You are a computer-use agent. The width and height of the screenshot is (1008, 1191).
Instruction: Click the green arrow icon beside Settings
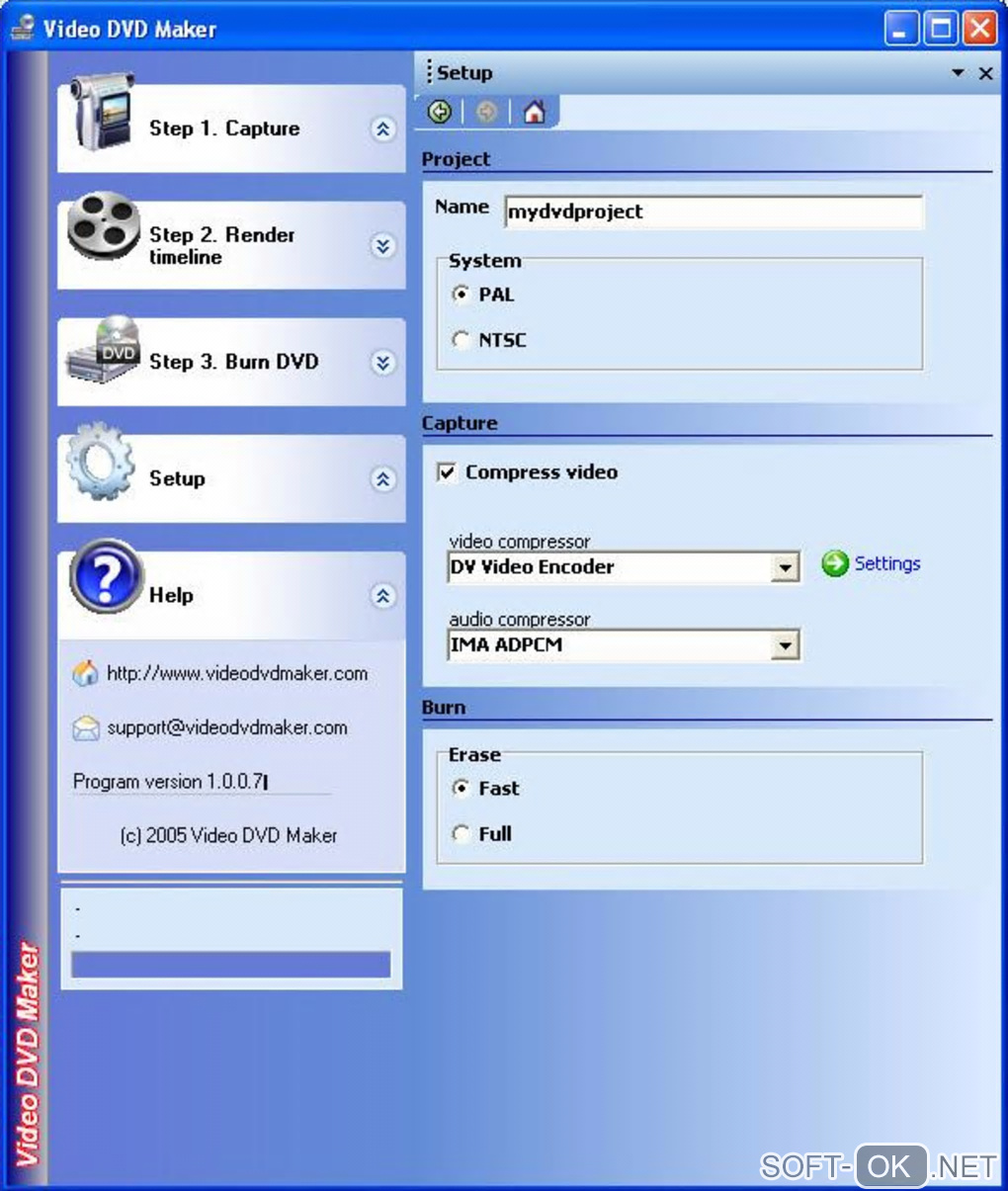pyautogui.click(x=835, y=563)
